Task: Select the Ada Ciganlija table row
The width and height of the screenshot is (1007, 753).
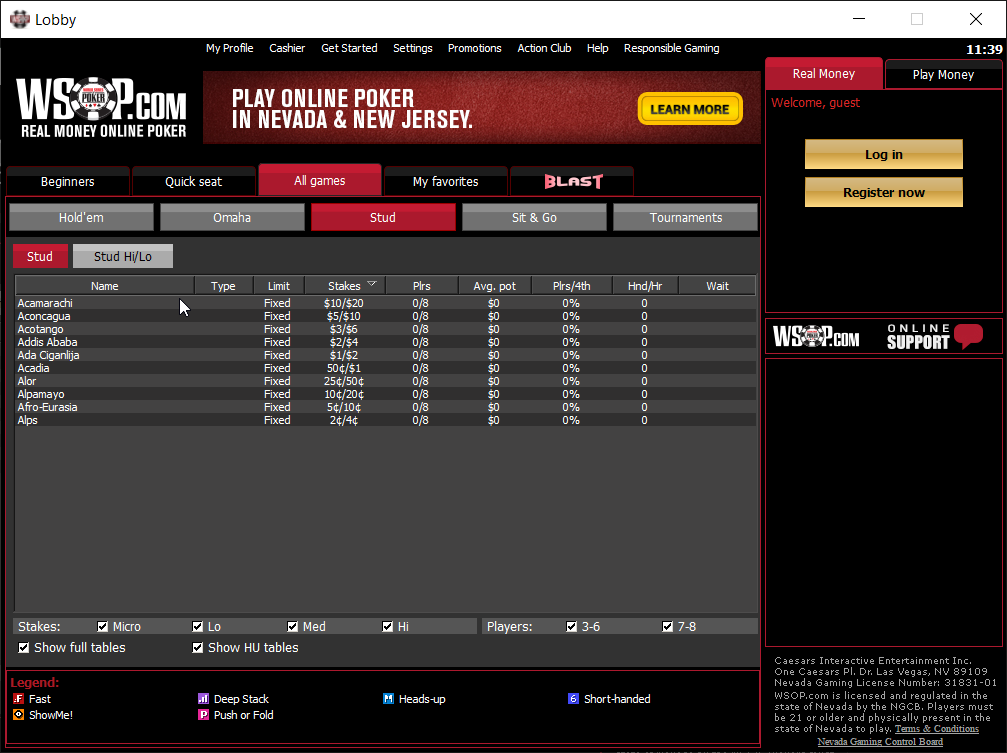Action: pos(385,355)
